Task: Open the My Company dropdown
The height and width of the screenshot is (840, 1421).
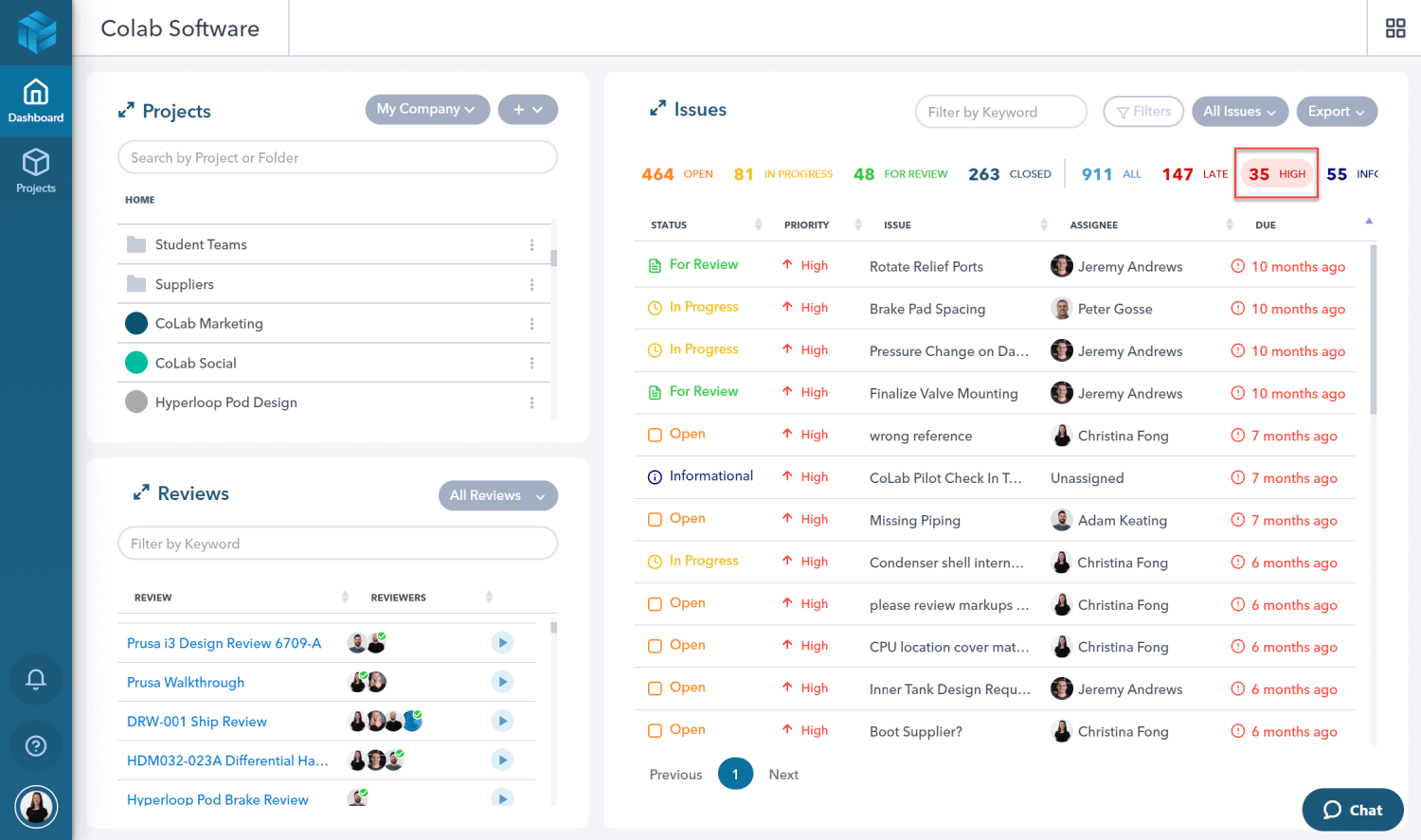Action: tap(427, 109)
